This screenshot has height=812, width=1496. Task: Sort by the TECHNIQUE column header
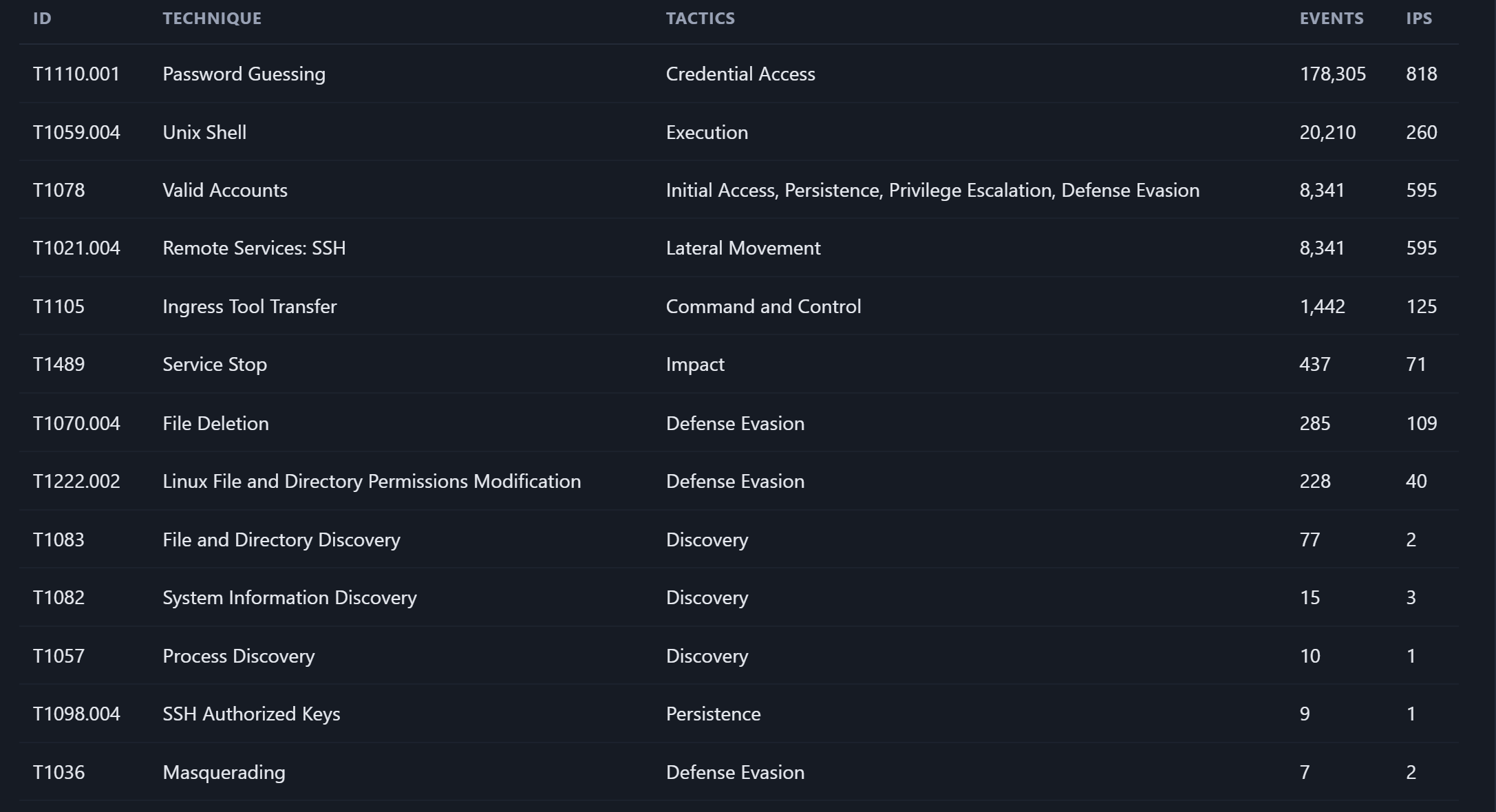212,19
